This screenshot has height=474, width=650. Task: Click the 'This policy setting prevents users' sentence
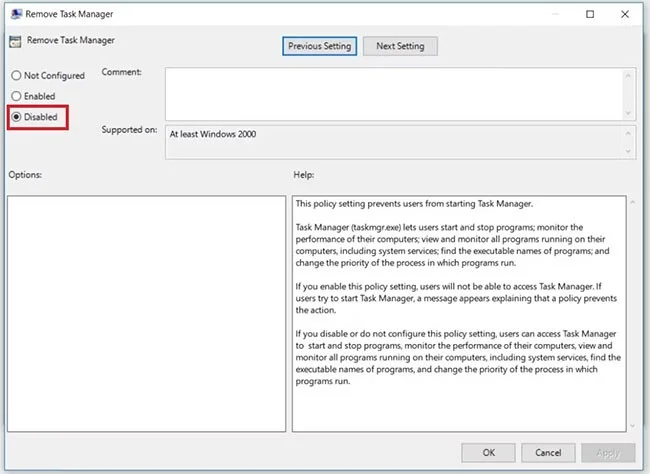tap(414, 204)
